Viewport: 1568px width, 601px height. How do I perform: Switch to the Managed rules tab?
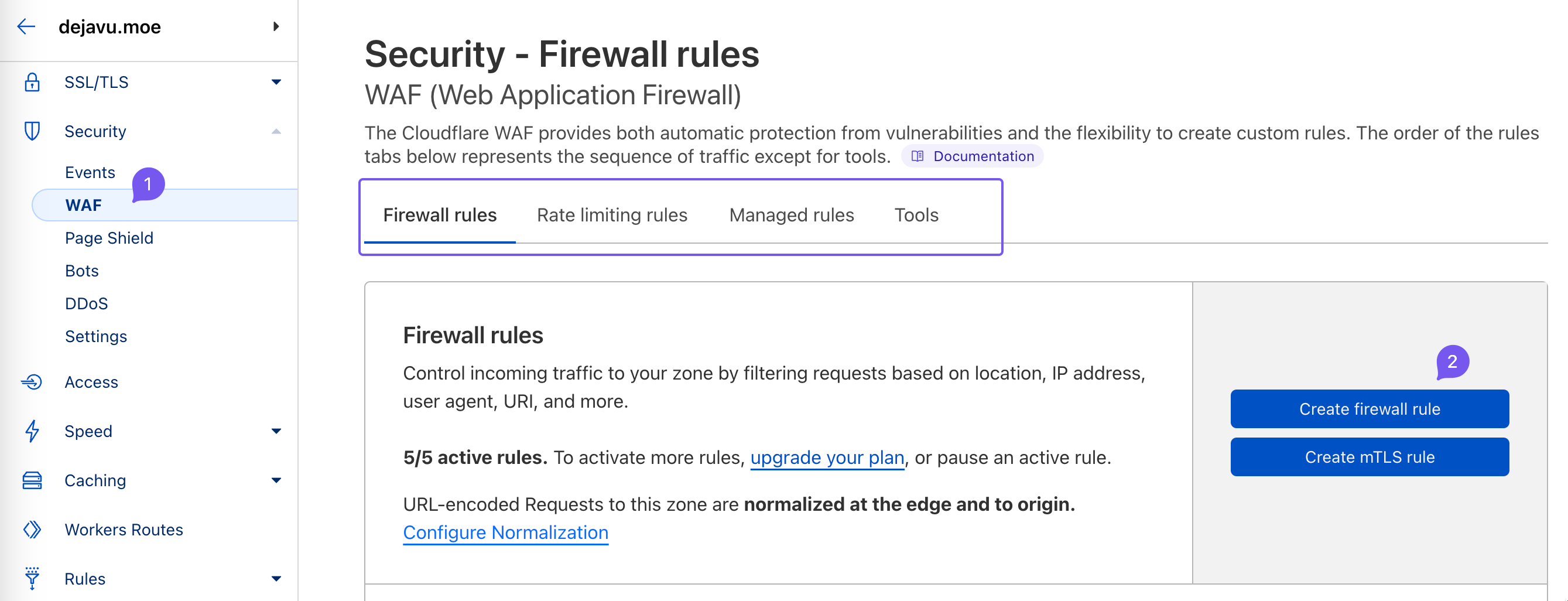791,215
